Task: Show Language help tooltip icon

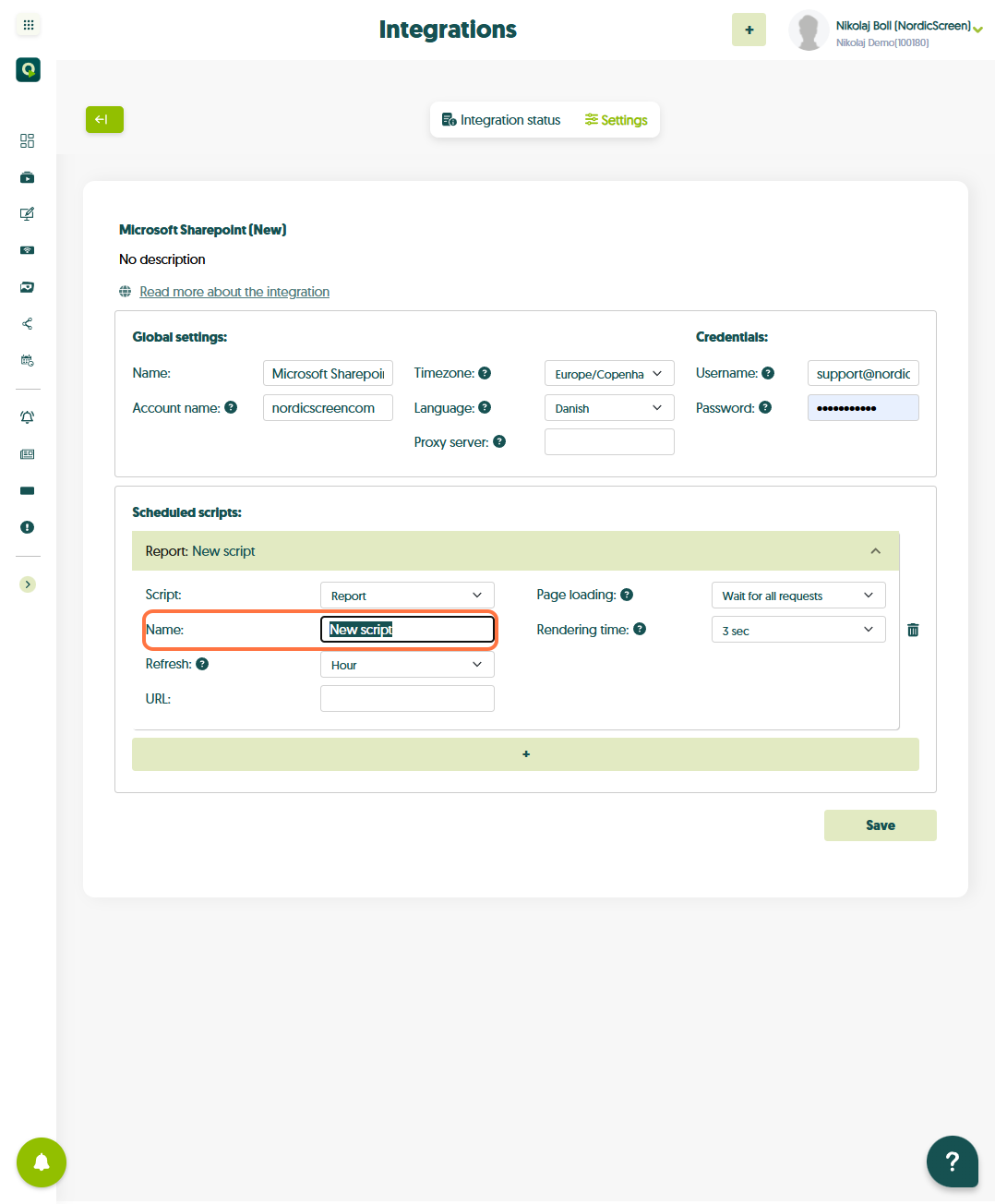Action: (x=485, y=407)
